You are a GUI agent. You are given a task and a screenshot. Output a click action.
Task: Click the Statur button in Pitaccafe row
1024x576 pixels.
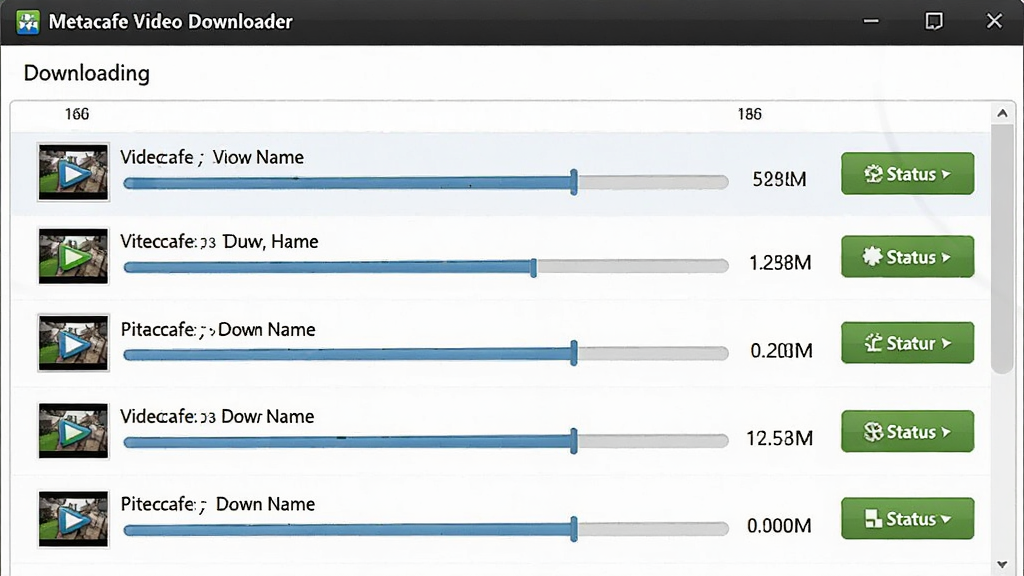pos(907,343)
